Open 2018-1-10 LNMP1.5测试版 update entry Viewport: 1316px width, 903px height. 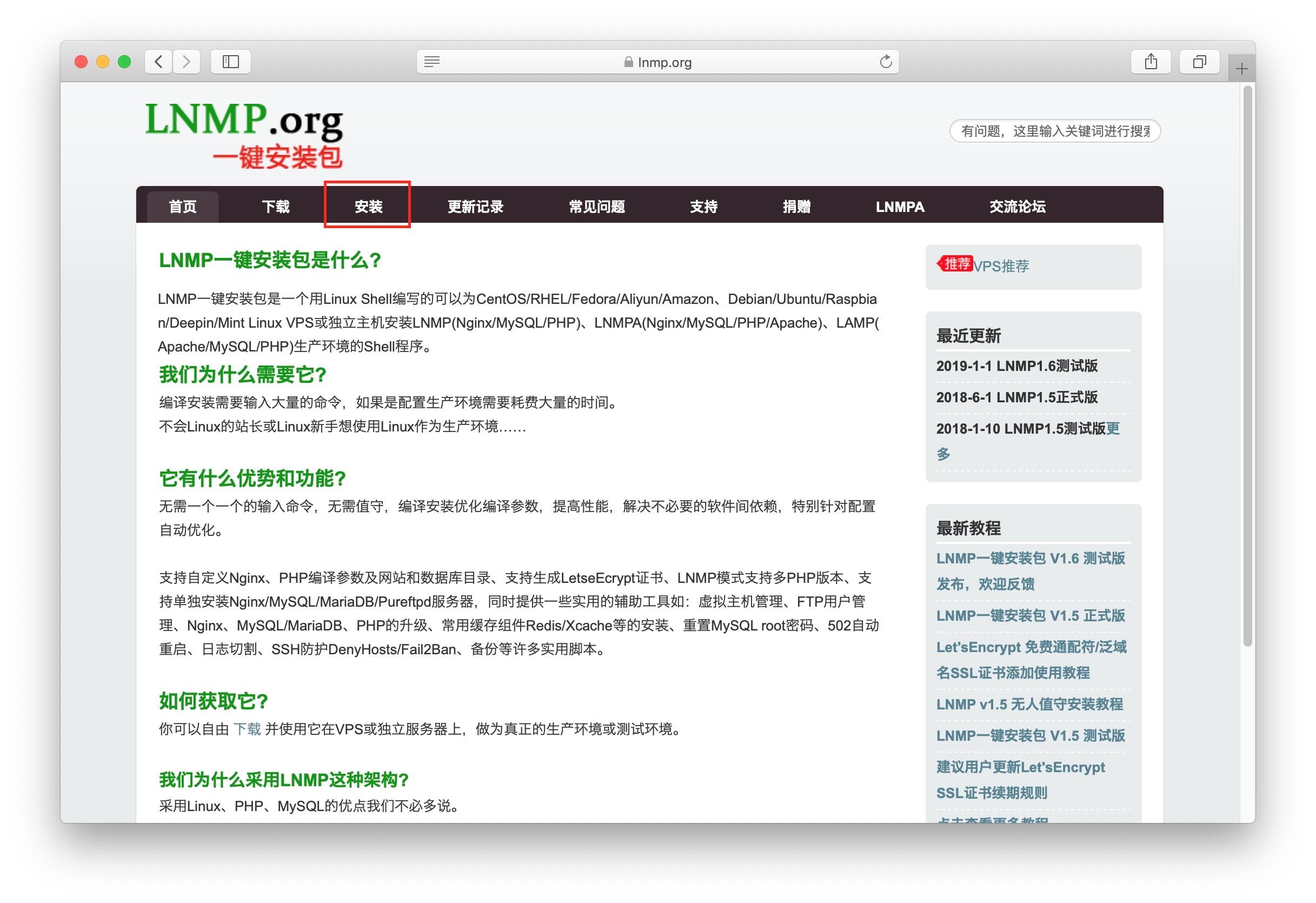[1021, 429]
